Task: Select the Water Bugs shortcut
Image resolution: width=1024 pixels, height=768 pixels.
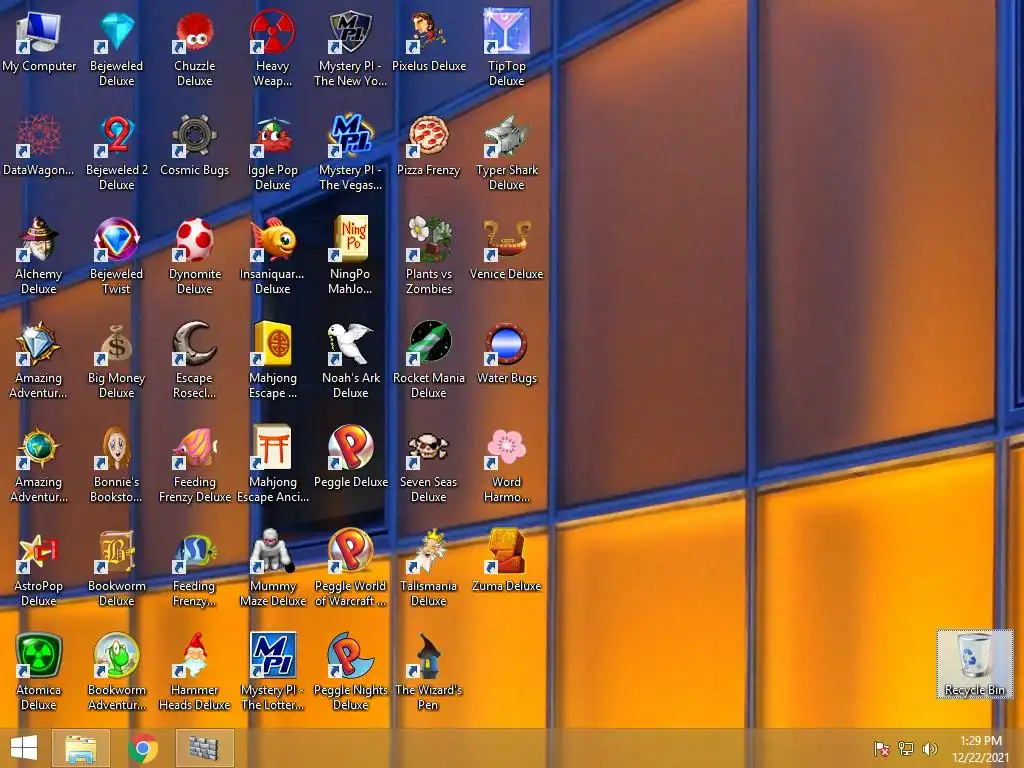Action: coord(506,353)
